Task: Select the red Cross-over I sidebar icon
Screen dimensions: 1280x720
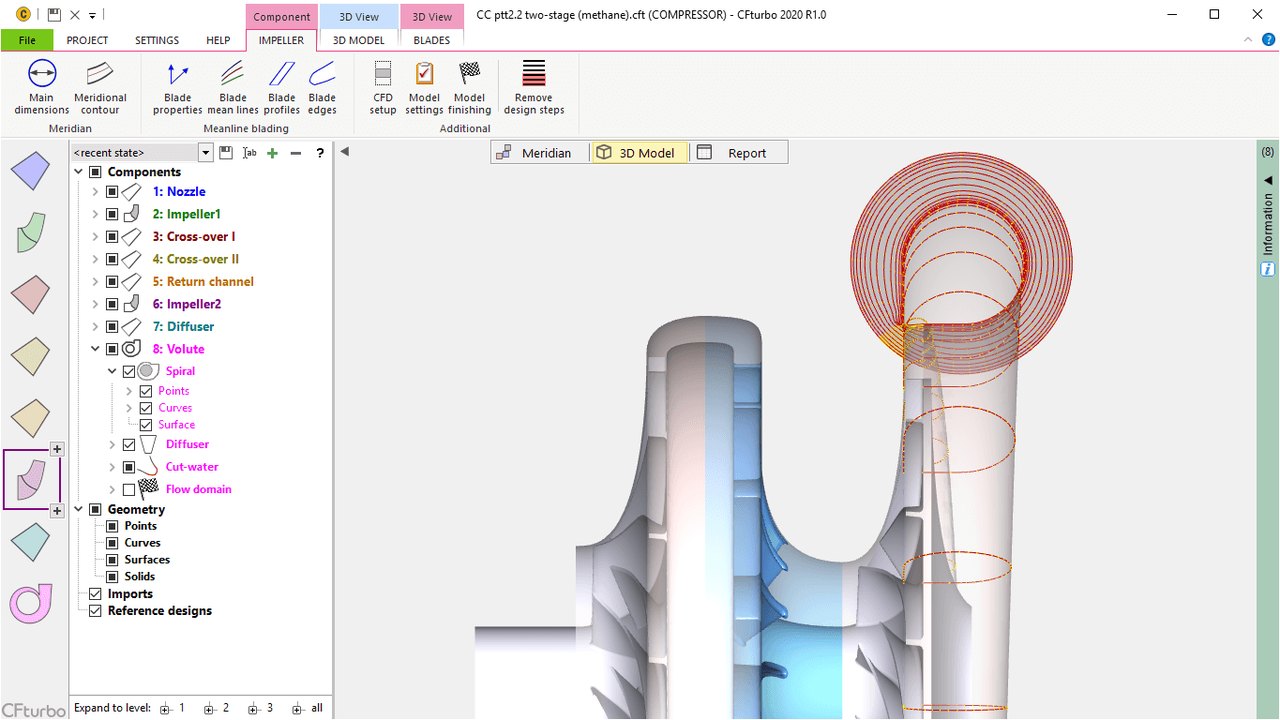Action: pos(31,294)
